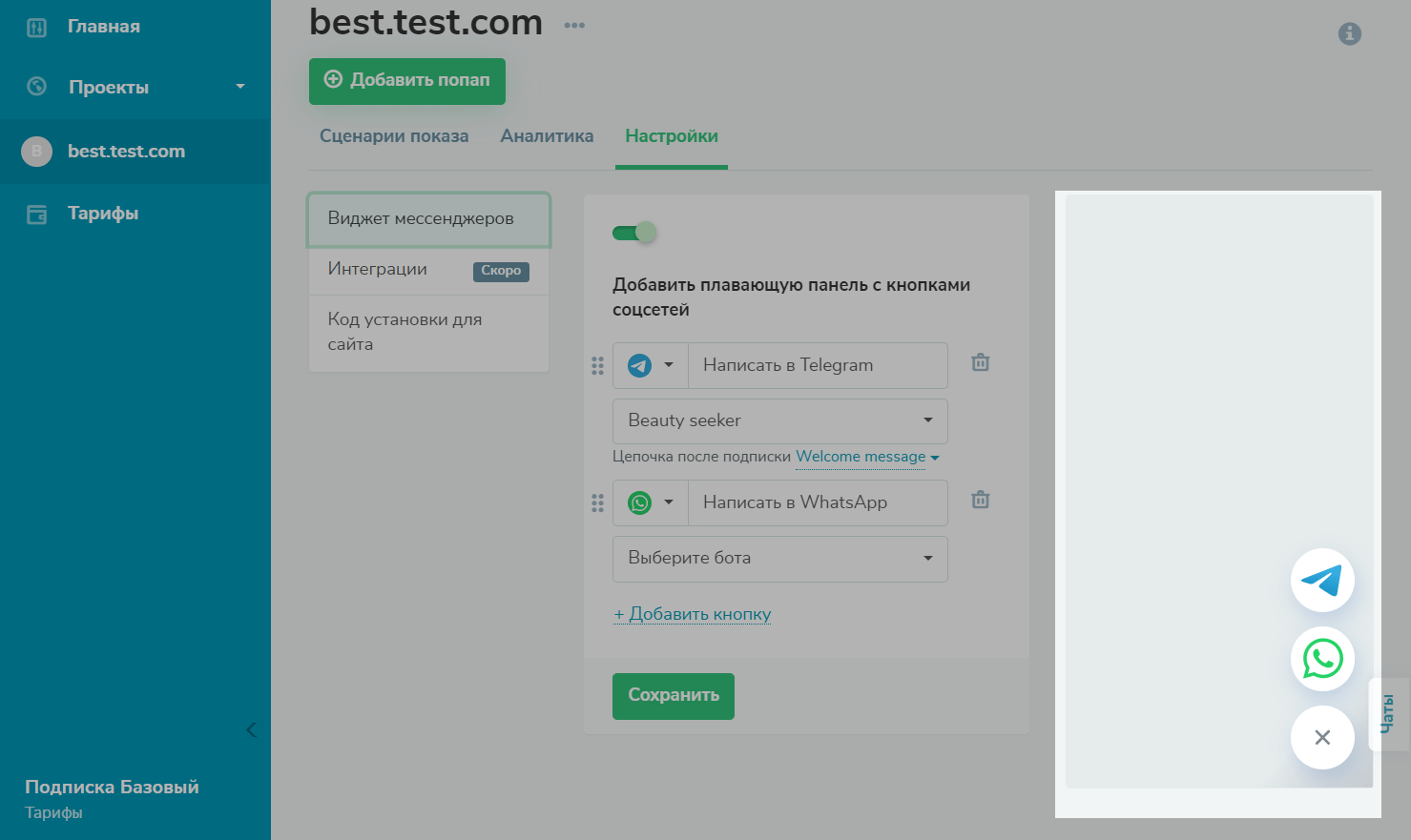Image resolution: width=1411 pixels, height=840 pixels.
Task: Click the Написать в Telegram text field
Action: [x=817, y=365]
